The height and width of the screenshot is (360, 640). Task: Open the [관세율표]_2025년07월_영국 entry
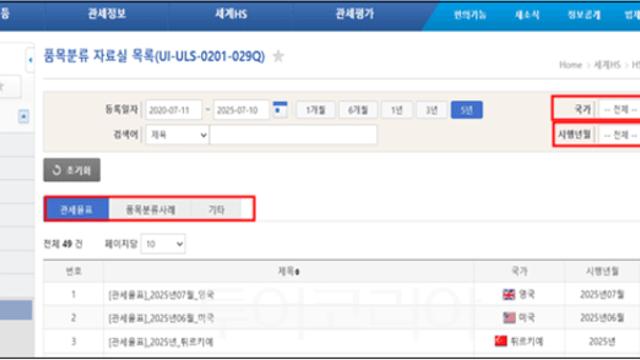tap(161, 295)
